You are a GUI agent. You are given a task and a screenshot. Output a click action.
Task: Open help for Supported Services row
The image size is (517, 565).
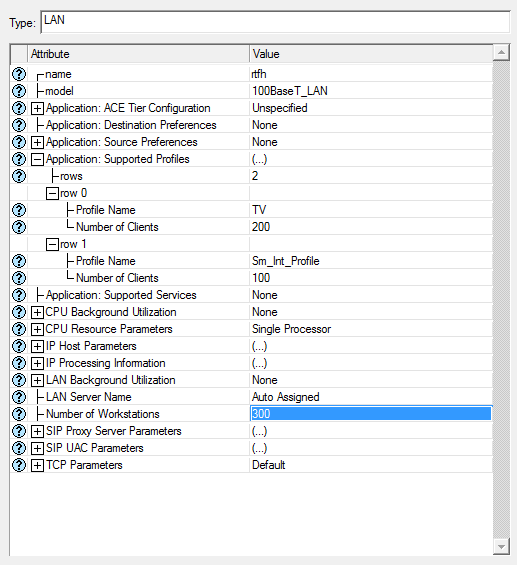click(19, 295)
